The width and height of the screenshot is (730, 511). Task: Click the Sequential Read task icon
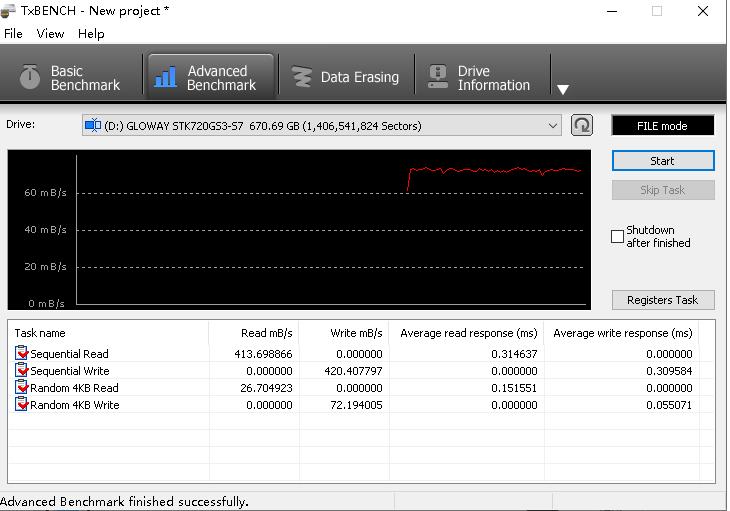pos(21,353)
